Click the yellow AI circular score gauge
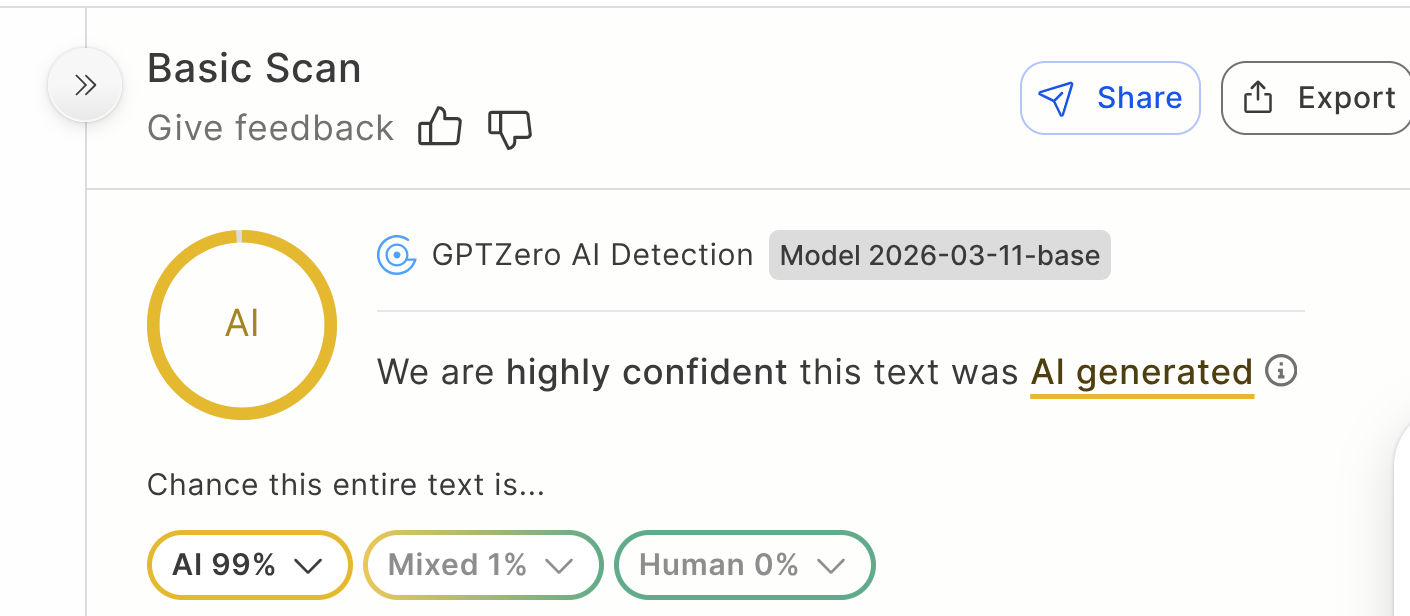1410x616 pixels. pyautogui.click(x=242, y=325)
